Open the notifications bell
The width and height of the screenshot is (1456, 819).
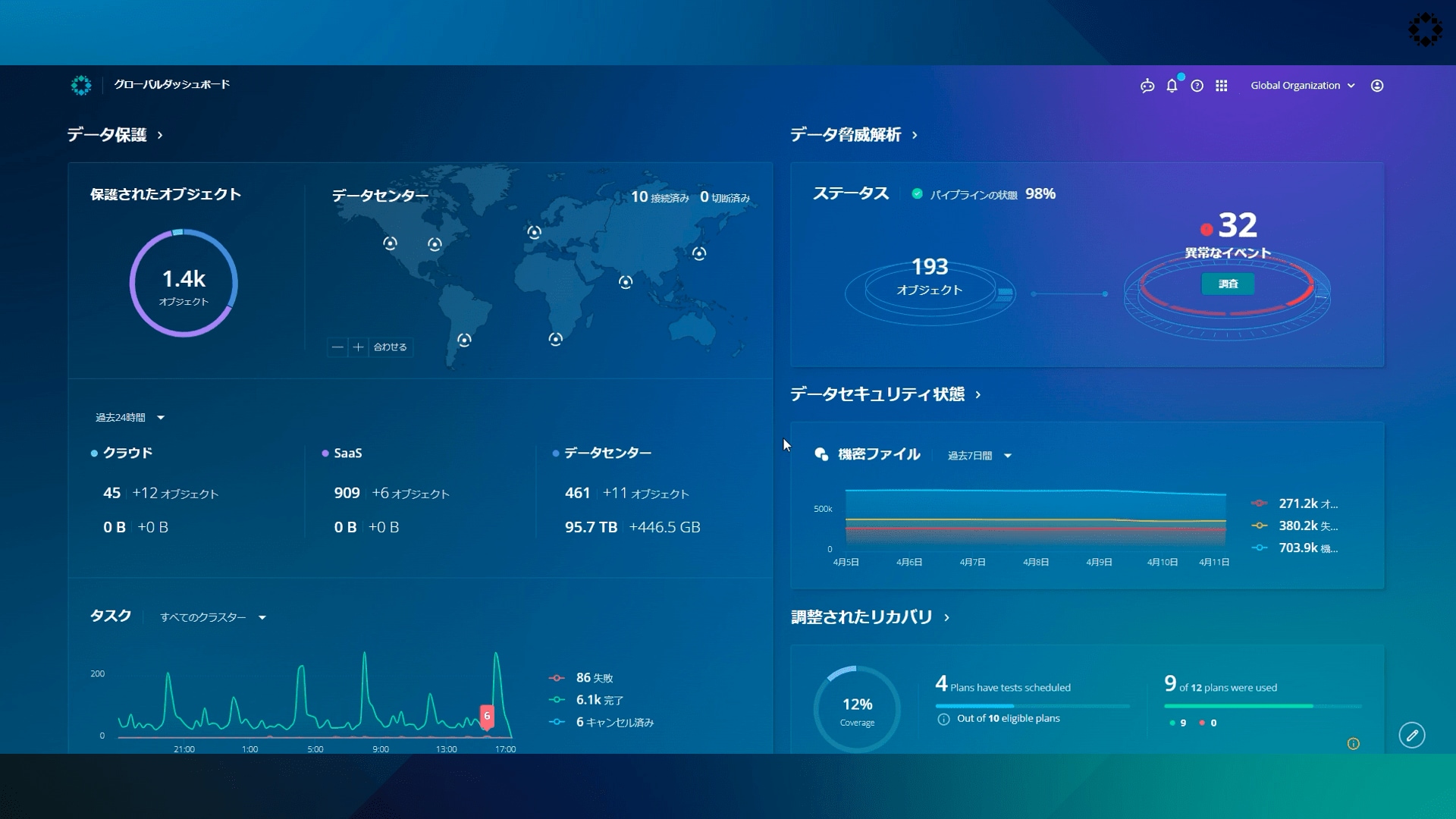[1172, 86]
